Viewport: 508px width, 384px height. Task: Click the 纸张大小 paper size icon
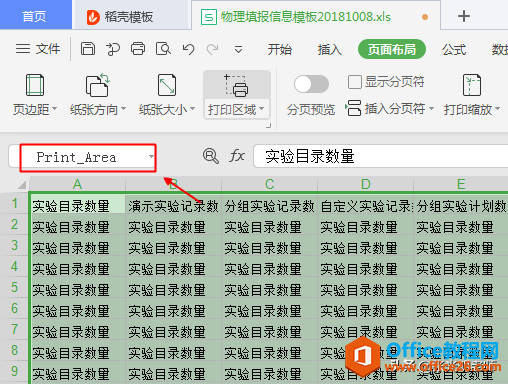pyautogui.click(x=167, y=85)
